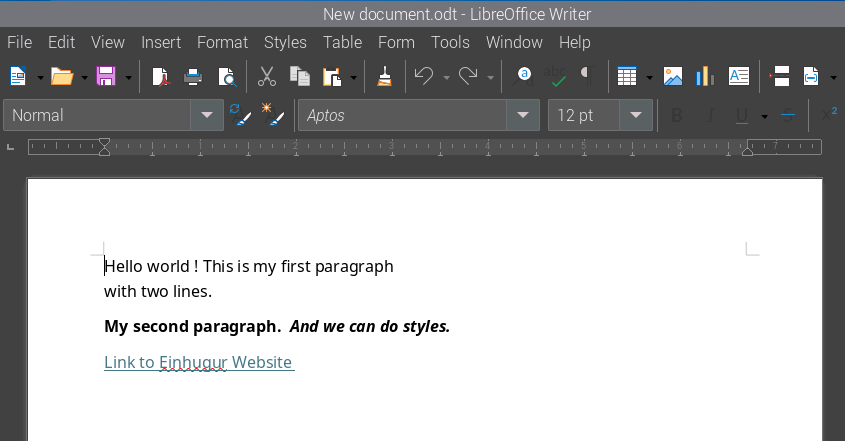Viewport: 845px width, 441px height.
Task: Open Find and Replace magnifier icon
Action: pos(523,76)
